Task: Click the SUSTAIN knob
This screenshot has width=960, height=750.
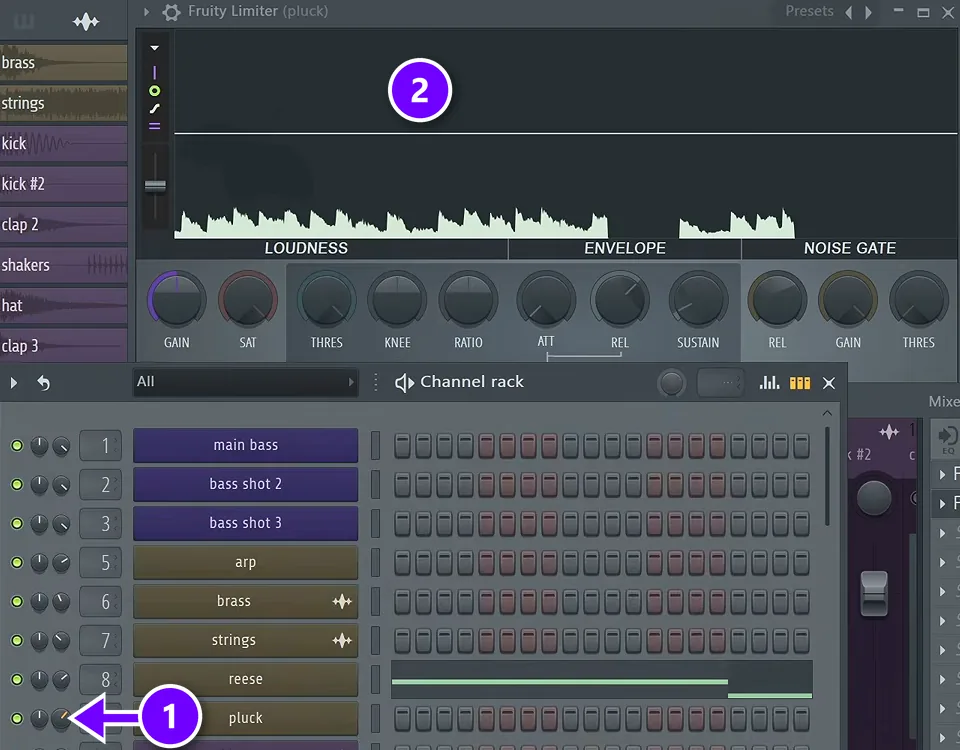Action: tap(698, 300)
